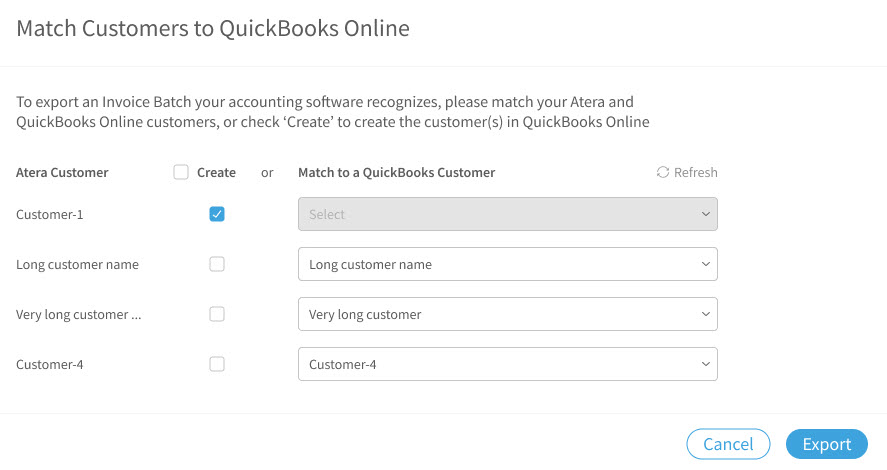Click the 'Long customer name' Atera label
The image size is (887, 470).
tap(77, 265)
